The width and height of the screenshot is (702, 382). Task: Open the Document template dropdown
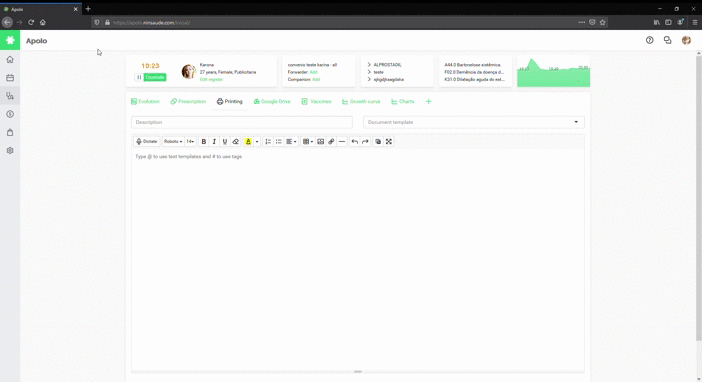point(474,122)
